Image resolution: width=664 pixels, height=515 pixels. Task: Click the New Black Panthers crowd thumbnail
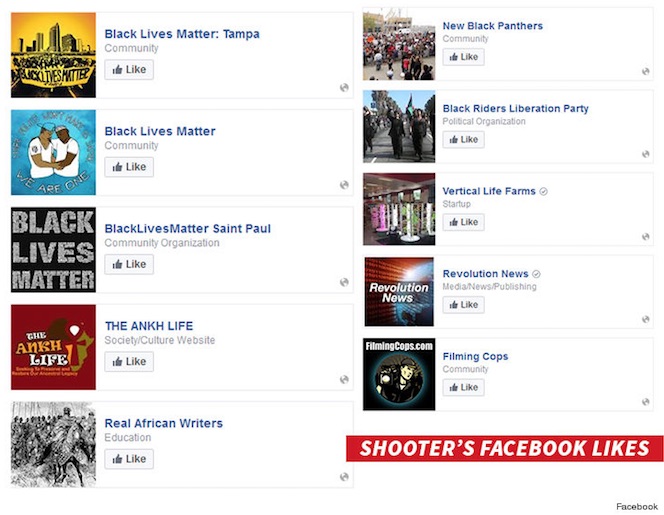click(x=399, y=44)
